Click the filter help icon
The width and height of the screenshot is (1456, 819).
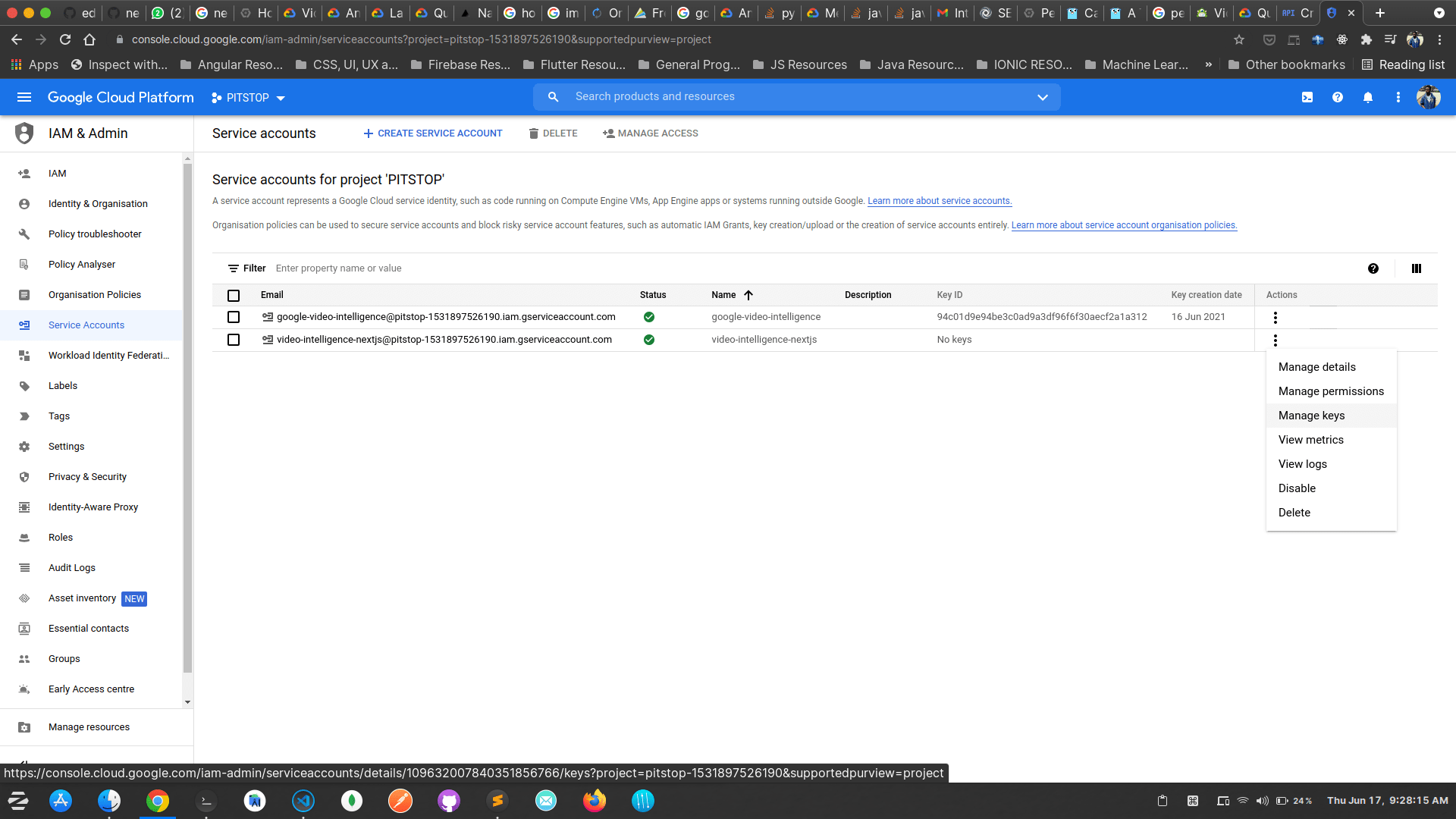click(1373, 268)
